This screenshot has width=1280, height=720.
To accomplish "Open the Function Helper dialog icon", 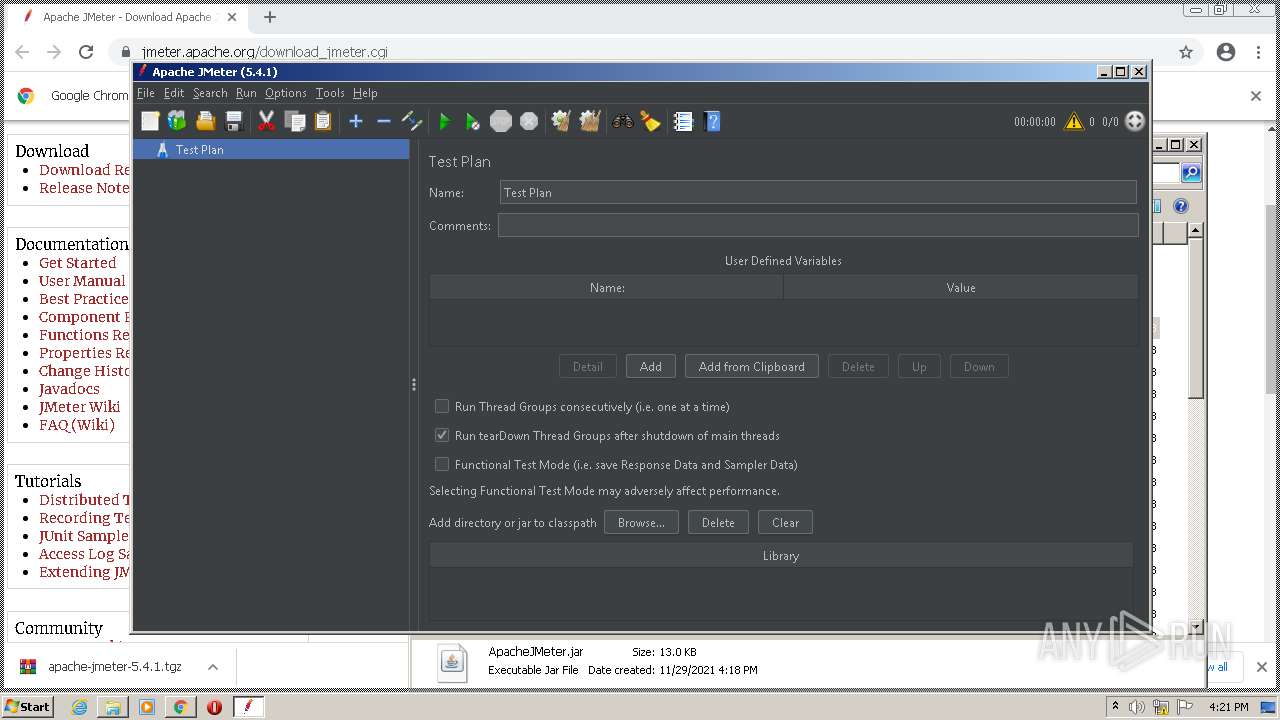I will [x=683, y=121].
